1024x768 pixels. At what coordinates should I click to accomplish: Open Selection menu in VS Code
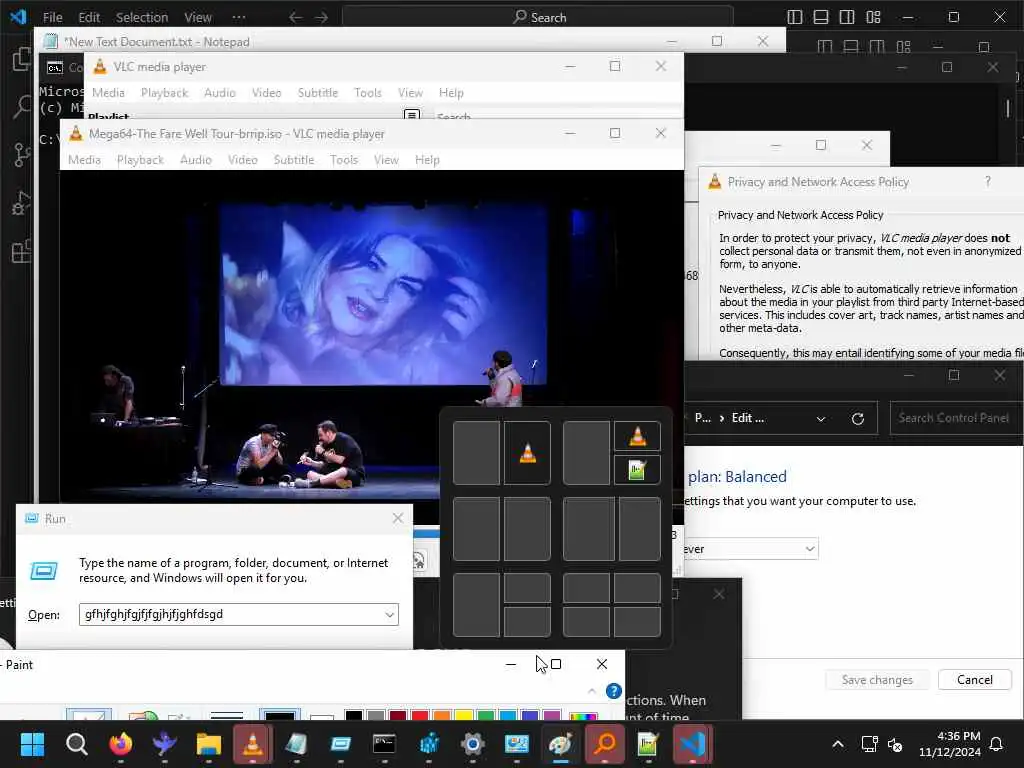click(x=142, y=17)
